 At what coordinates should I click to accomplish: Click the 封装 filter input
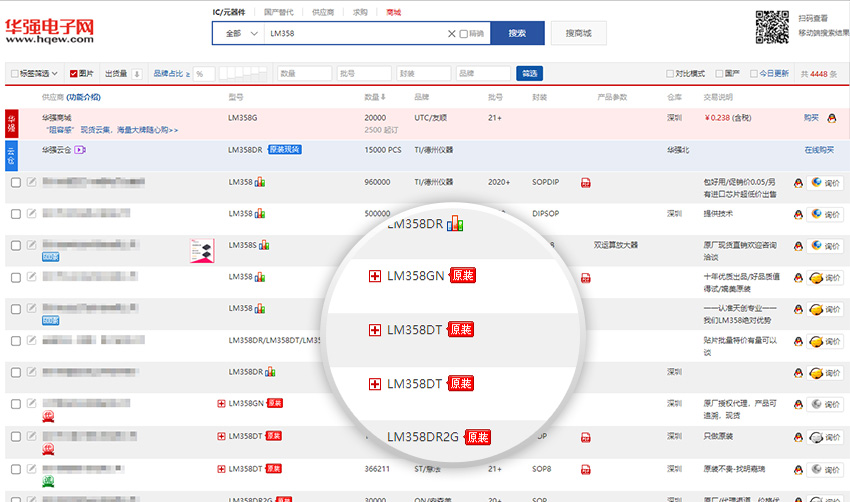click(424, 73)
